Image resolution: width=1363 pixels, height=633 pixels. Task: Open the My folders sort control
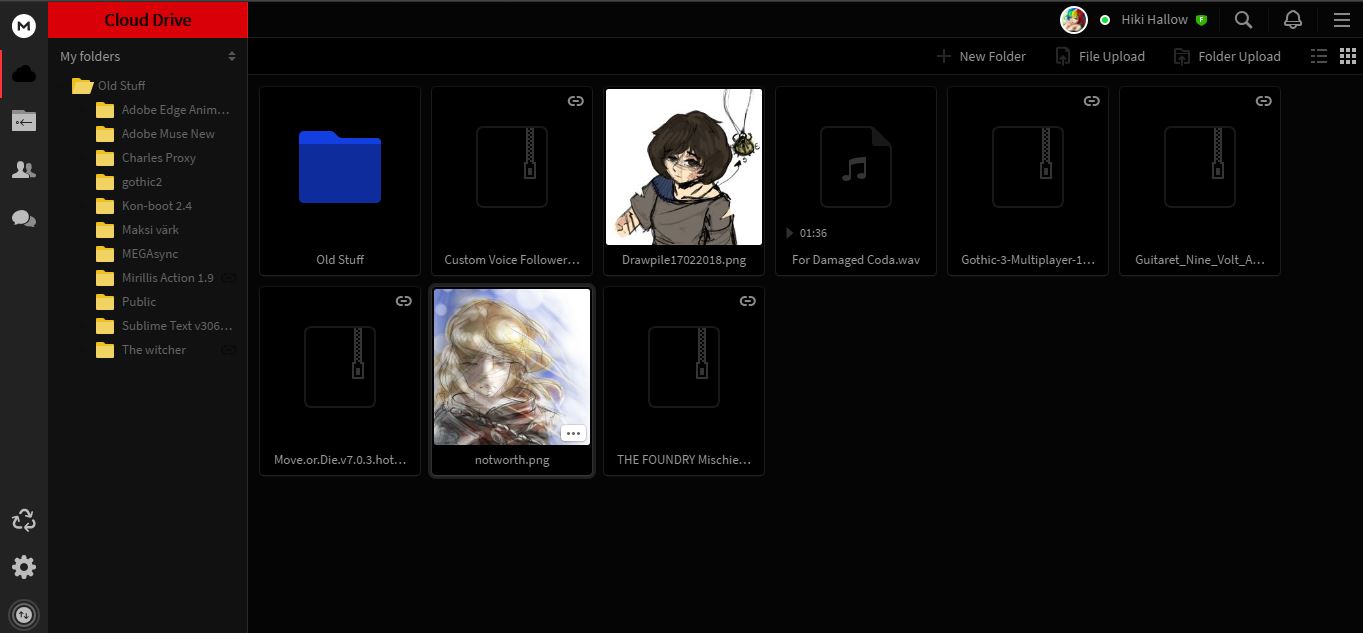point(233,56)
